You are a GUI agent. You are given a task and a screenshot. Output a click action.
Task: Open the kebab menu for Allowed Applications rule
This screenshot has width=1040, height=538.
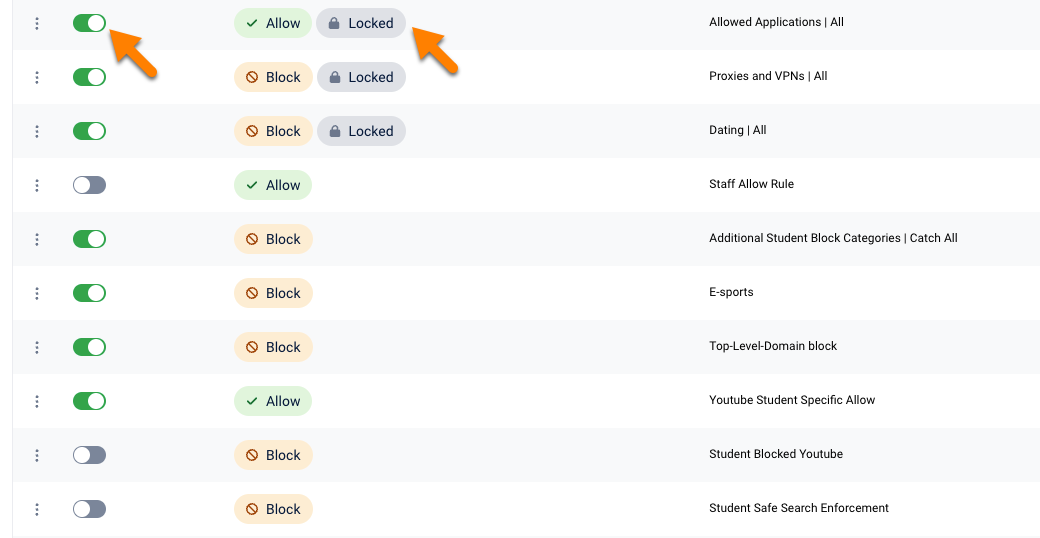[37, 23]
